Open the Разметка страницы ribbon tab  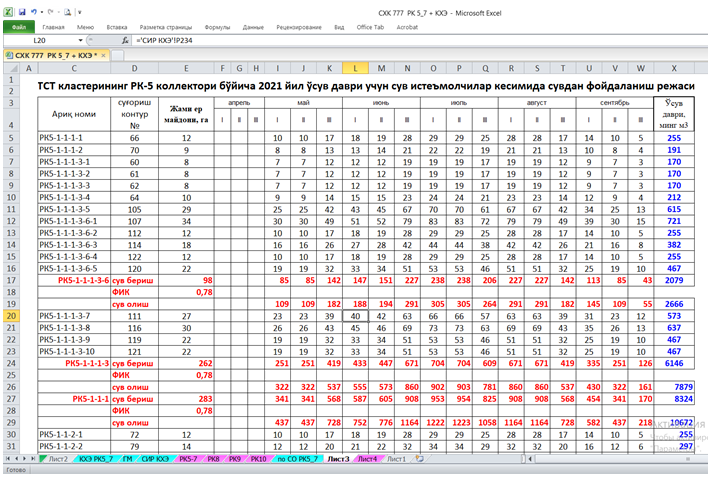pos(166,27)
